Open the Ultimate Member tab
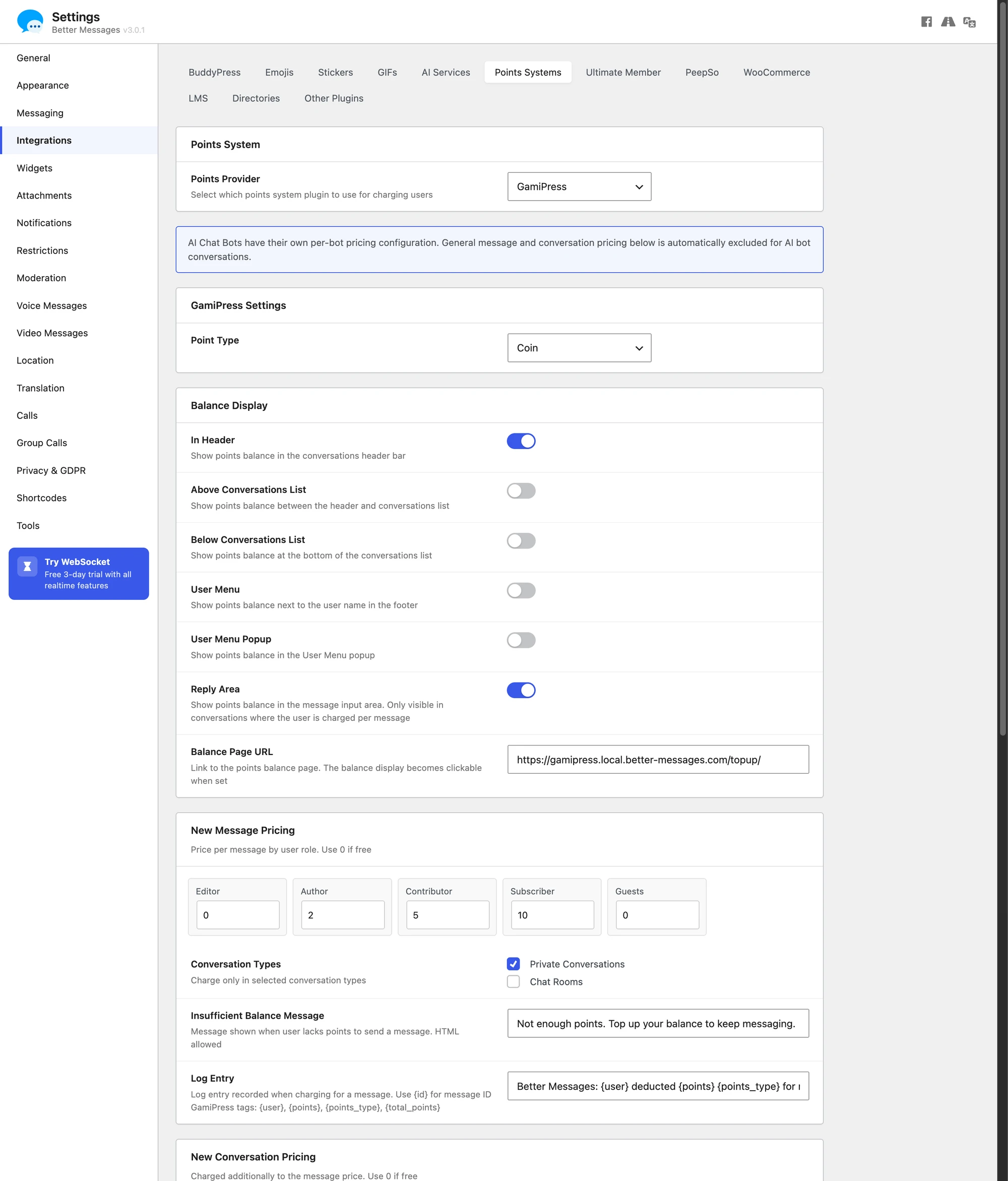Screen dimensions: 1008x1181 (x=623, y=73)
